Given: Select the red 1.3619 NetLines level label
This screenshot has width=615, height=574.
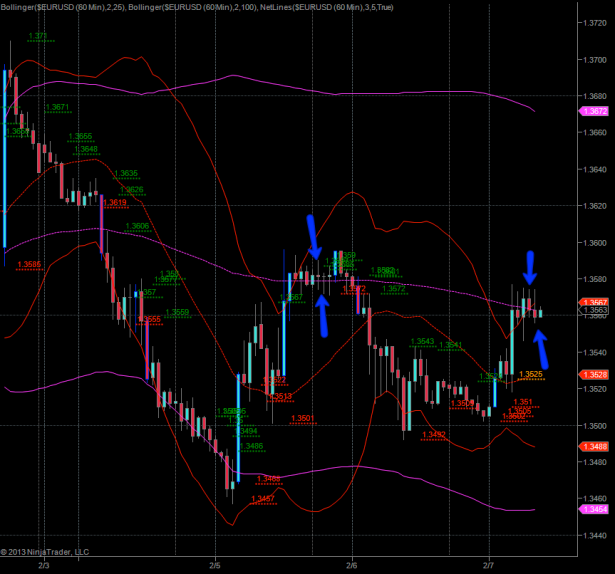Looking at the screenshot, I should (115, 203).
